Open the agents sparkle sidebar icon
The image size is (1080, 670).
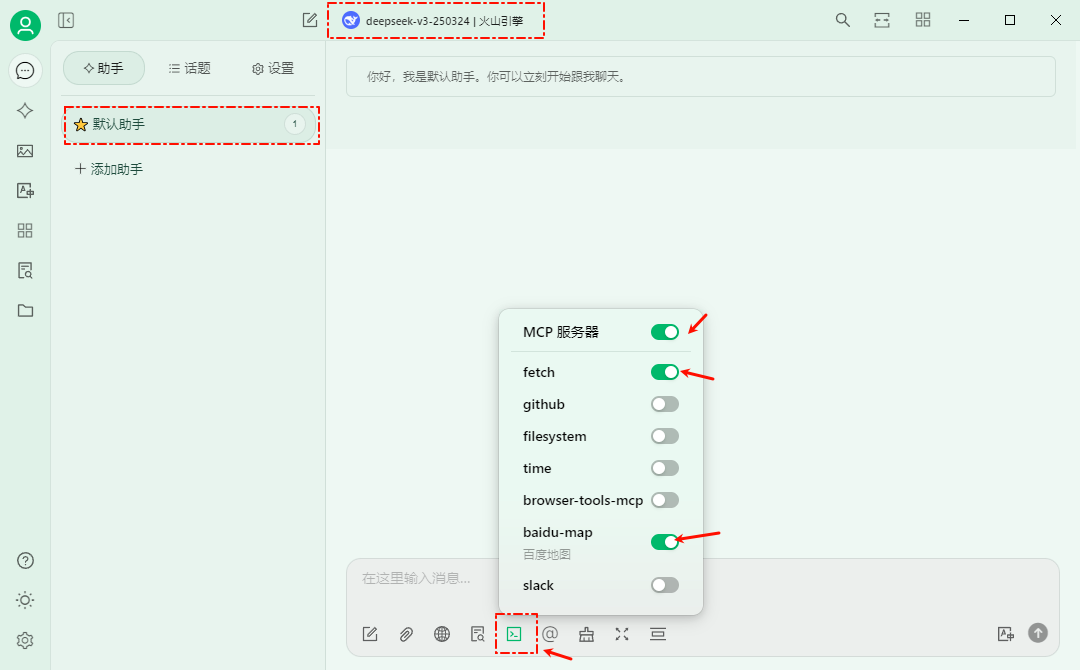click(x=25, y=111)
